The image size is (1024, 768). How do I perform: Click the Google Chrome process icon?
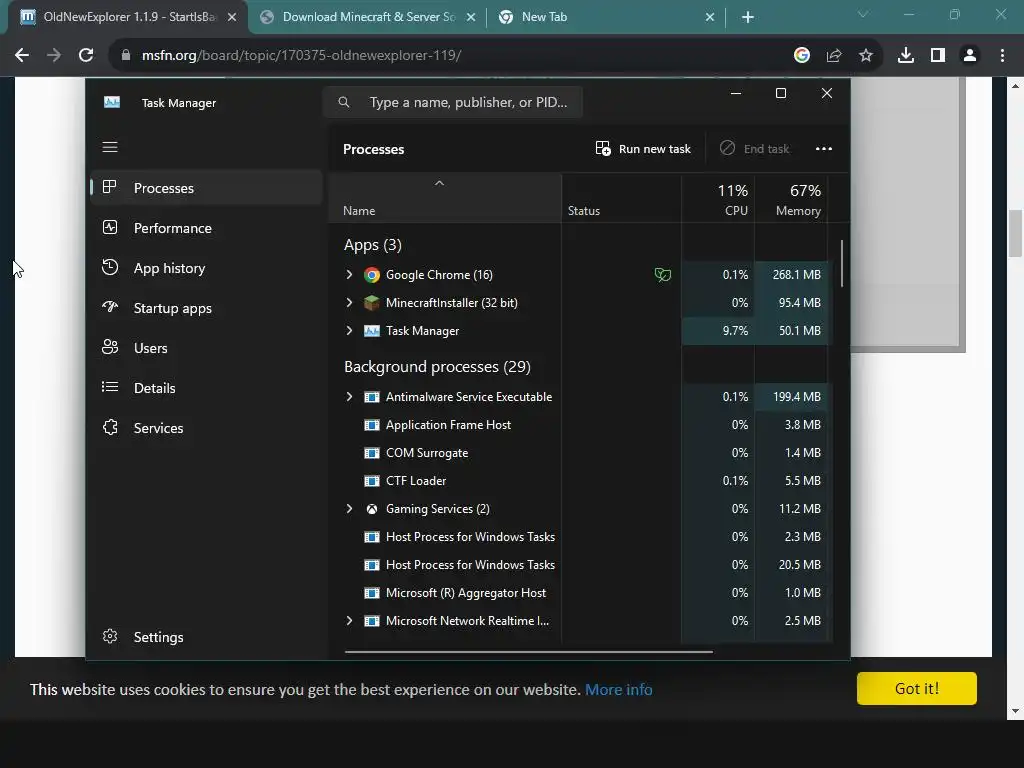pyautogui.click(x=372, y=275)
